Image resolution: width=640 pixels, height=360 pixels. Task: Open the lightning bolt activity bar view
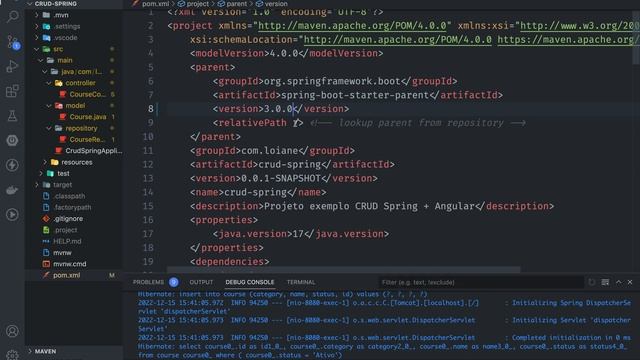pyautogui.click(x=12, y=165)
